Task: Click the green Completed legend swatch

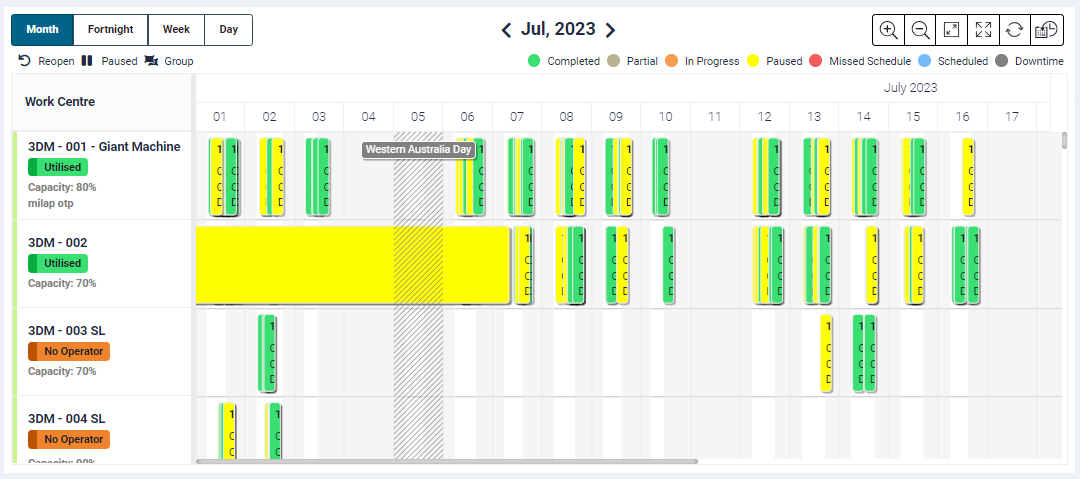Action: (x=534, y=61)
